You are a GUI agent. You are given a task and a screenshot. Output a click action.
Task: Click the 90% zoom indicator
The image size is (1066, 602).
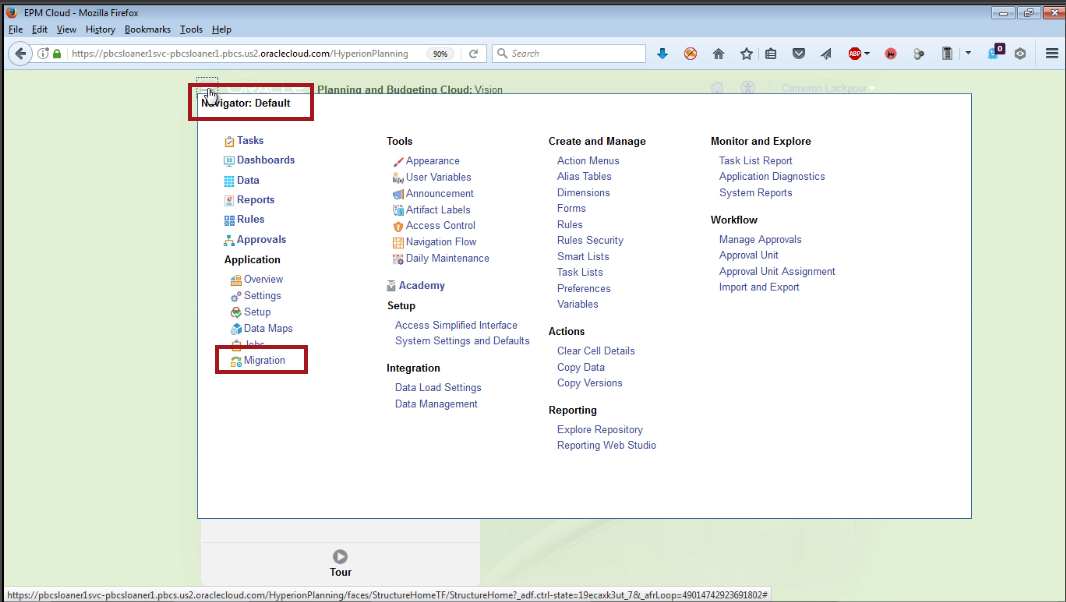(441, 54)
